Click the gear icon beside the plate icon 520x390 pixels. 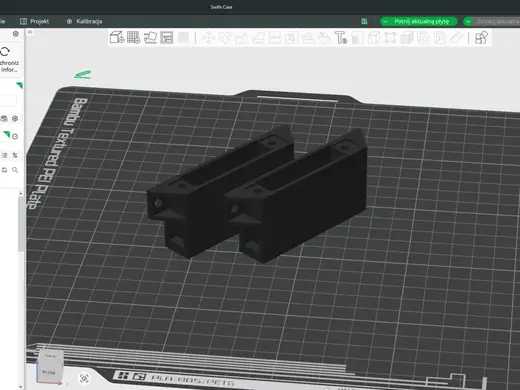coord(15,119)
